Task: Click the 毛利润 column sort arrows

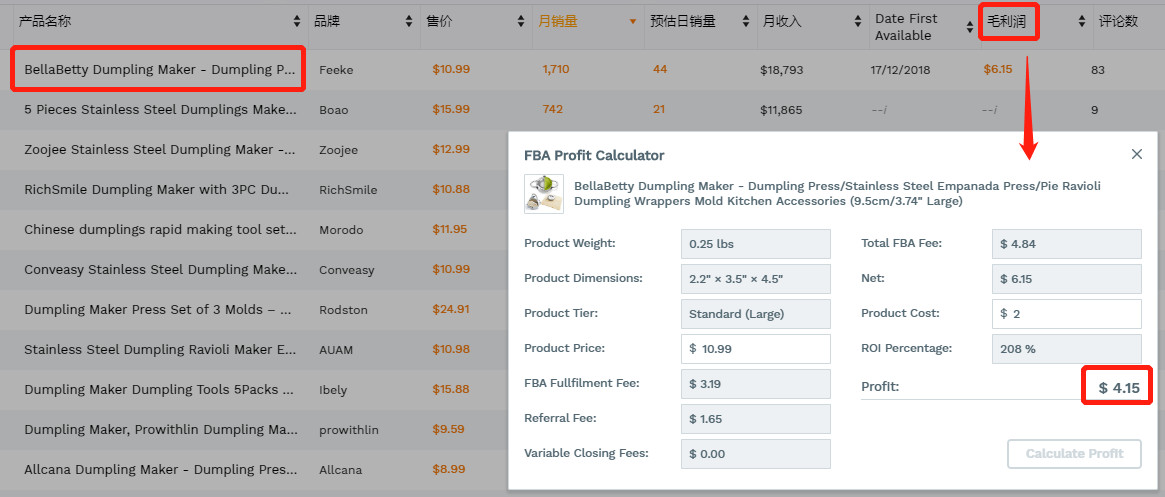Action: pos(1081,21)
